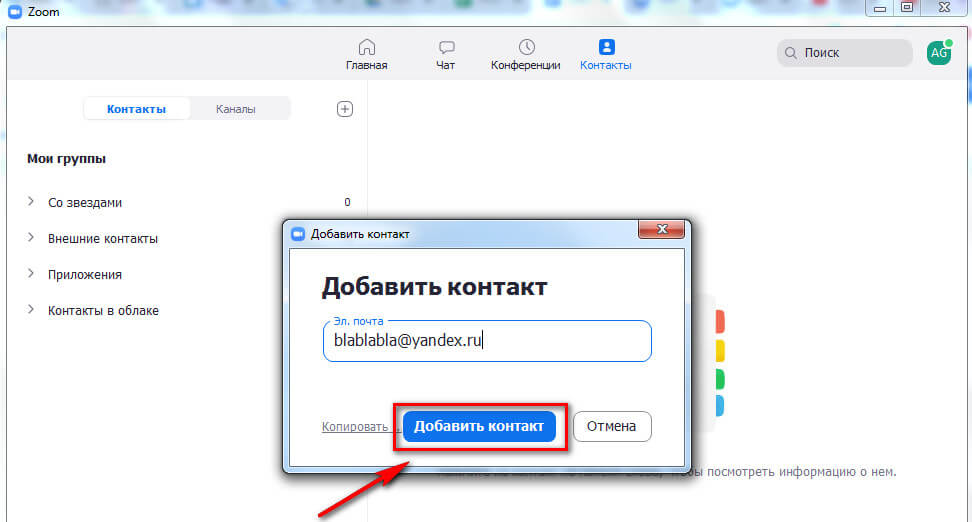Click the email input field in dialog

pyautogui.click(x=487, y=341)
